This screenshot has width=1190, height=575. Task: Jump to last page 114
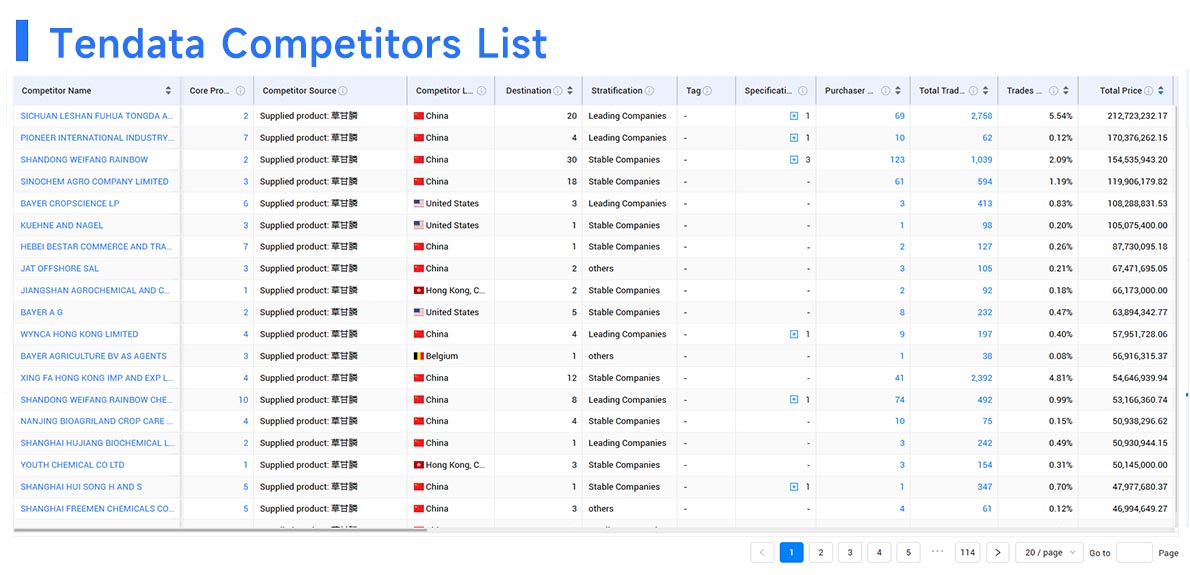pyautogui.click(x=967, y=552)
